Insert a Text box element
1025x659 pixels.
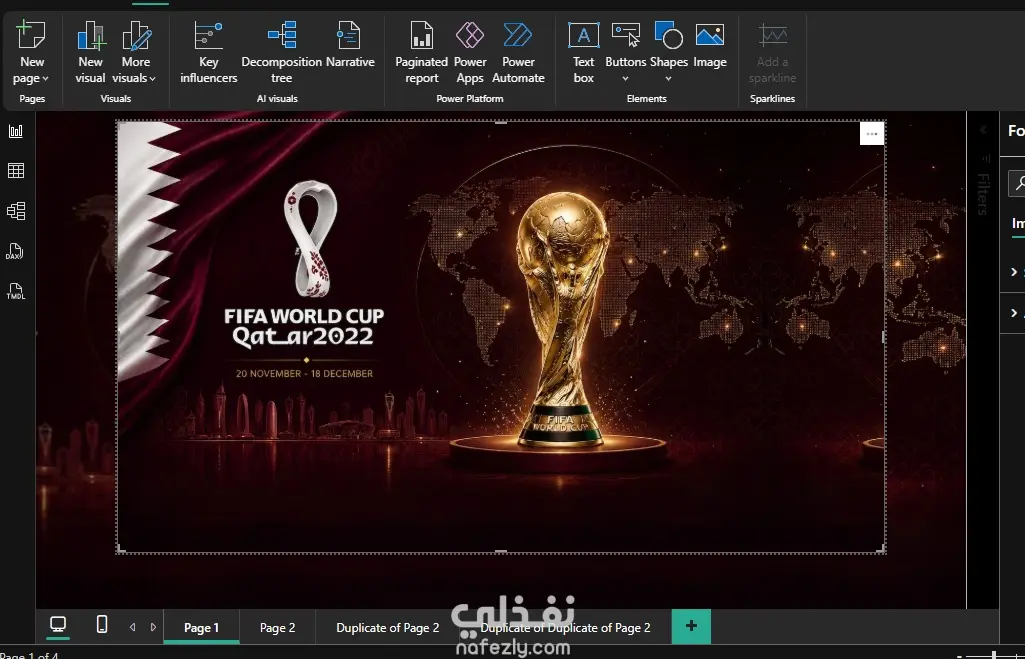[584, 52]
